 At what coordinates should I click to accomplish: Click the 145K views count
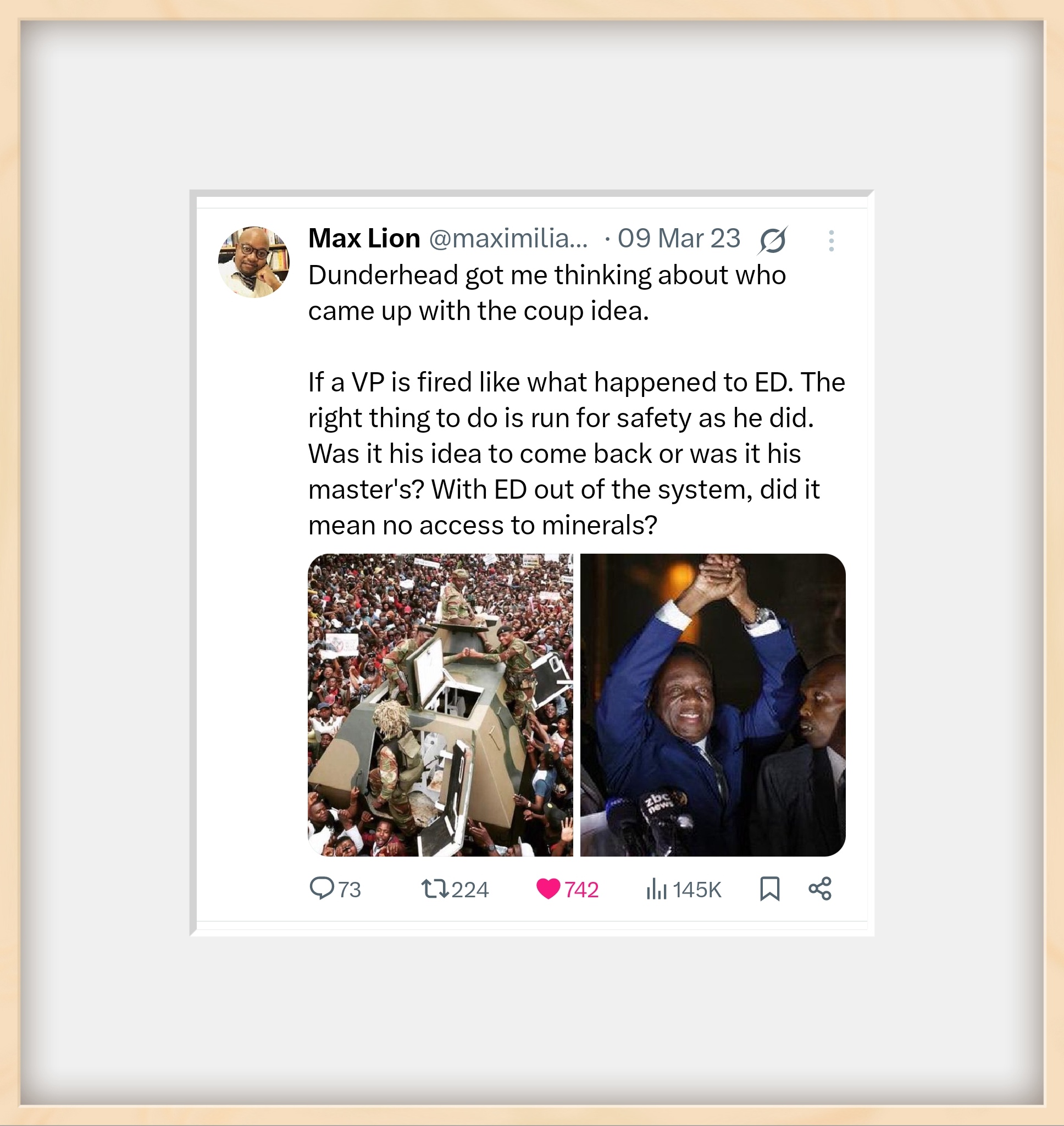coord(697,890)
